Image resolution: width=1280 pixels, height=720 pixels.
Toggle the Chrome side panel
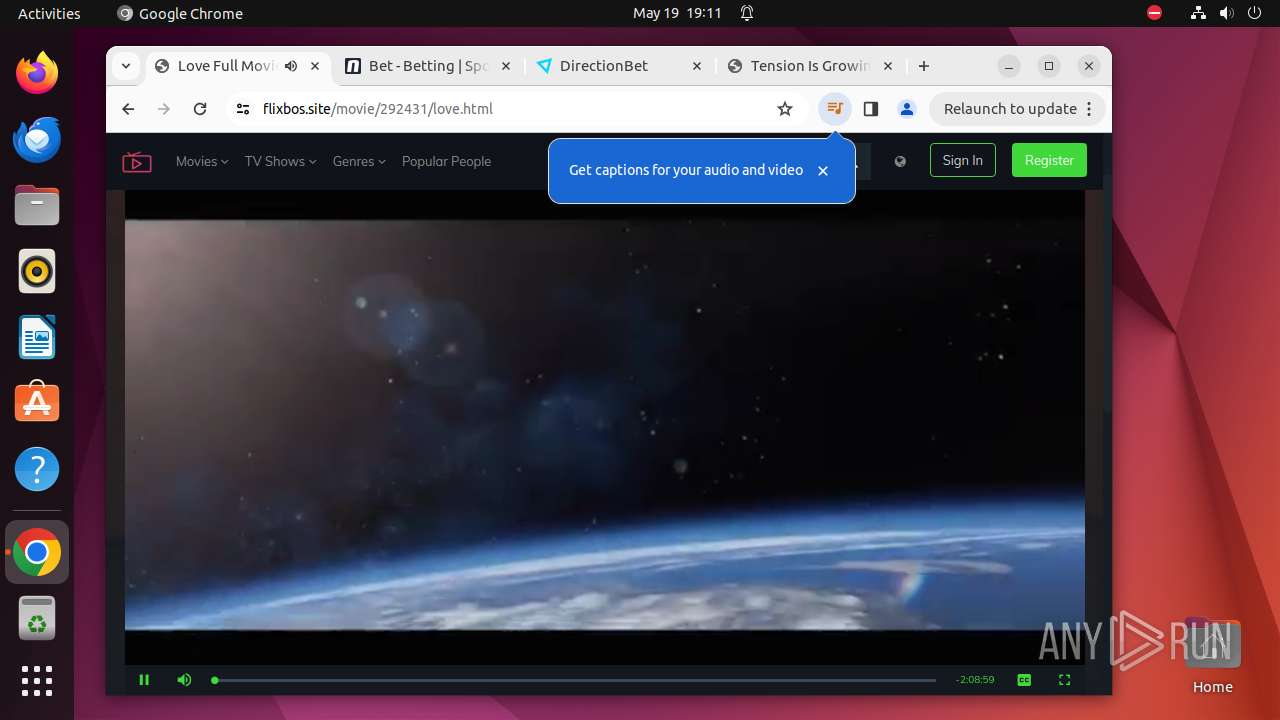tap(870, 109)
